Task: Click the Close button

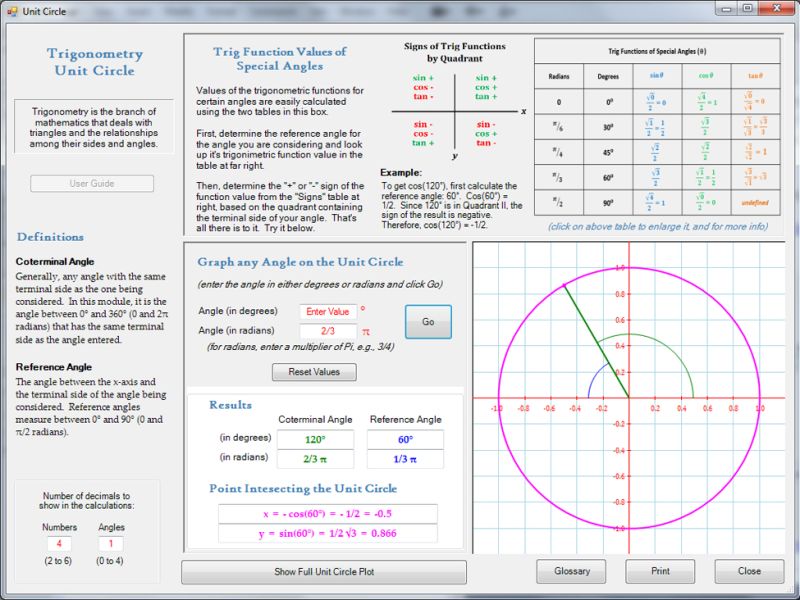Action: coord(748,571)
